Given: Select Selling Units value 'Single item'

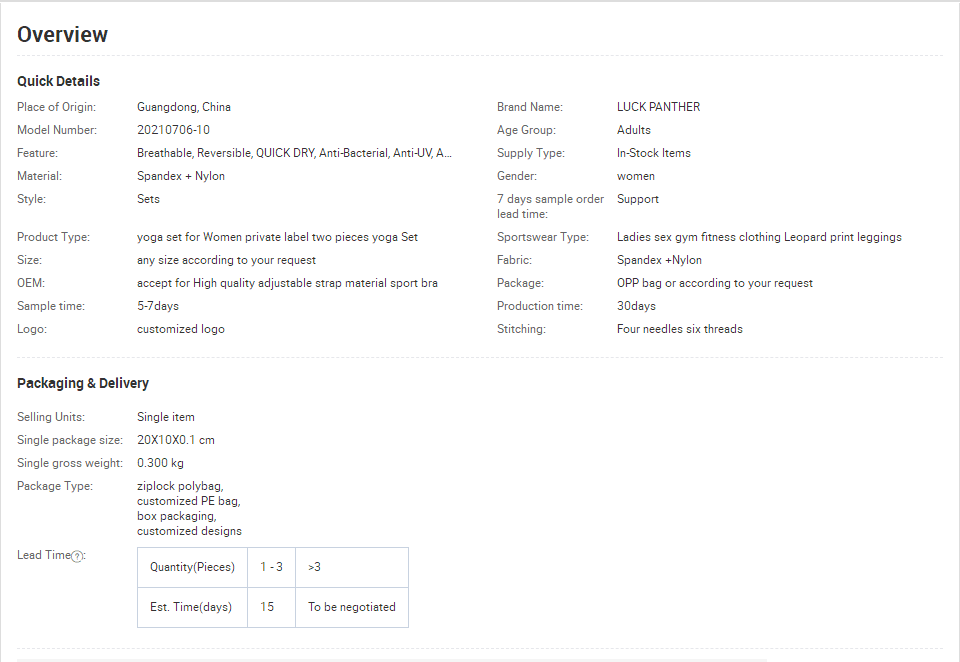Looking at the screenshot, I should pos(166,417).
